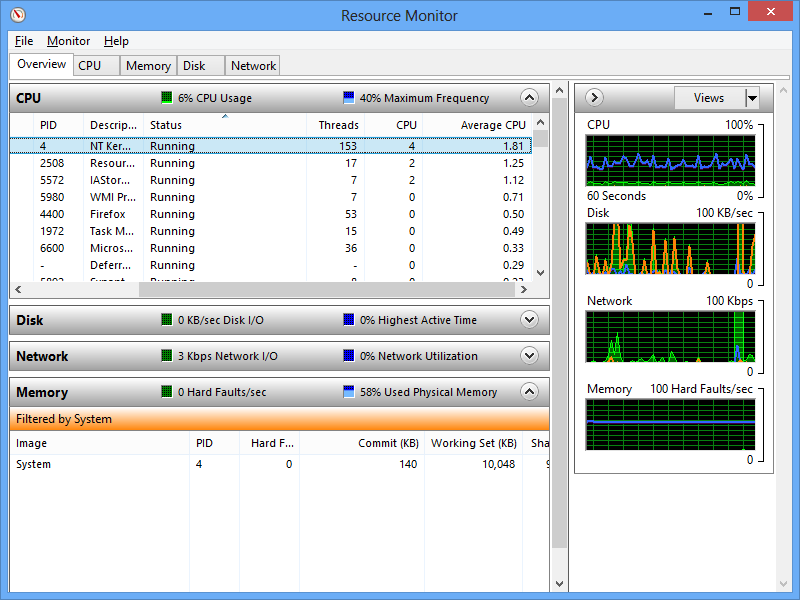Click the Filtered by System banner
800x600 pixels.
pyautogui.click(x=280, y=419)
